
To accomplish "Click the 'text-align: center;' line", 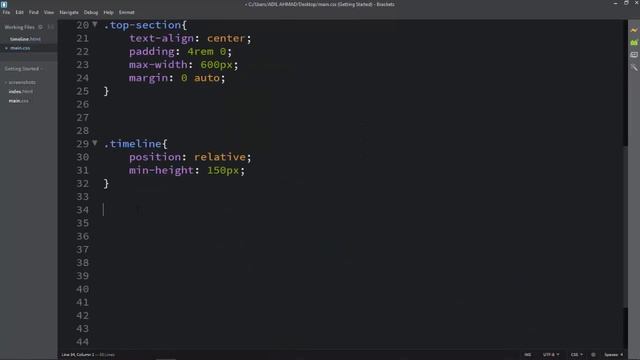I will [190, 38].
